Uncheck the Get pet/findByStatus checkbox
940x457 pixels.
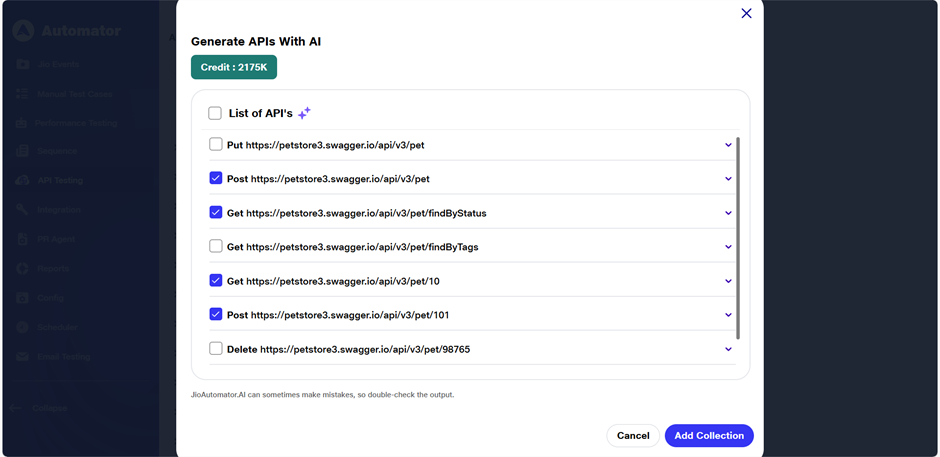click(216, 213)
